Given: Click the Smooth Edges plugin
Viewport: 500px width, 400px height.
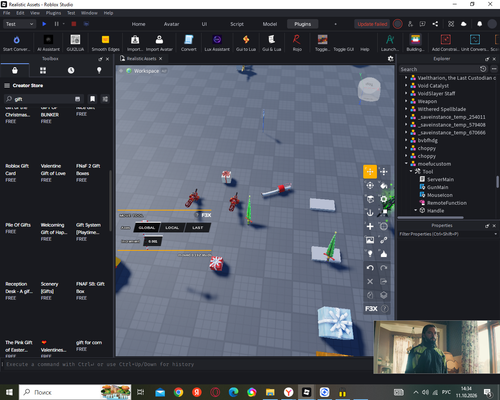Looking at the screenshot, I should (105, 43).
